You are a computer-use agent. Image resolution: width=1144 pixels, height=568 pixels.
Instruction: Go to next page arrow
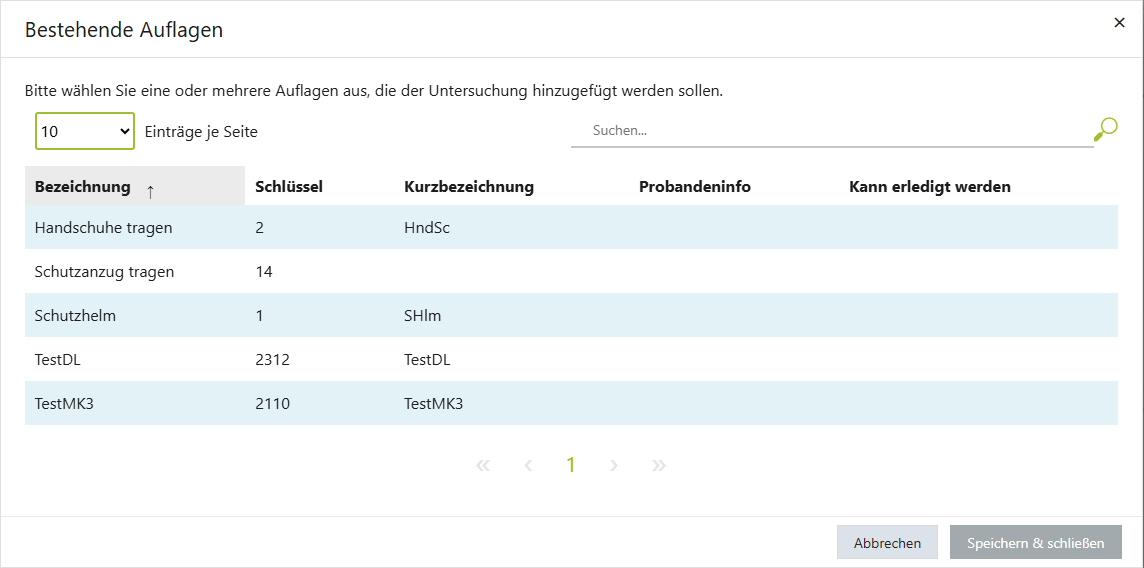tap(614, 465)
